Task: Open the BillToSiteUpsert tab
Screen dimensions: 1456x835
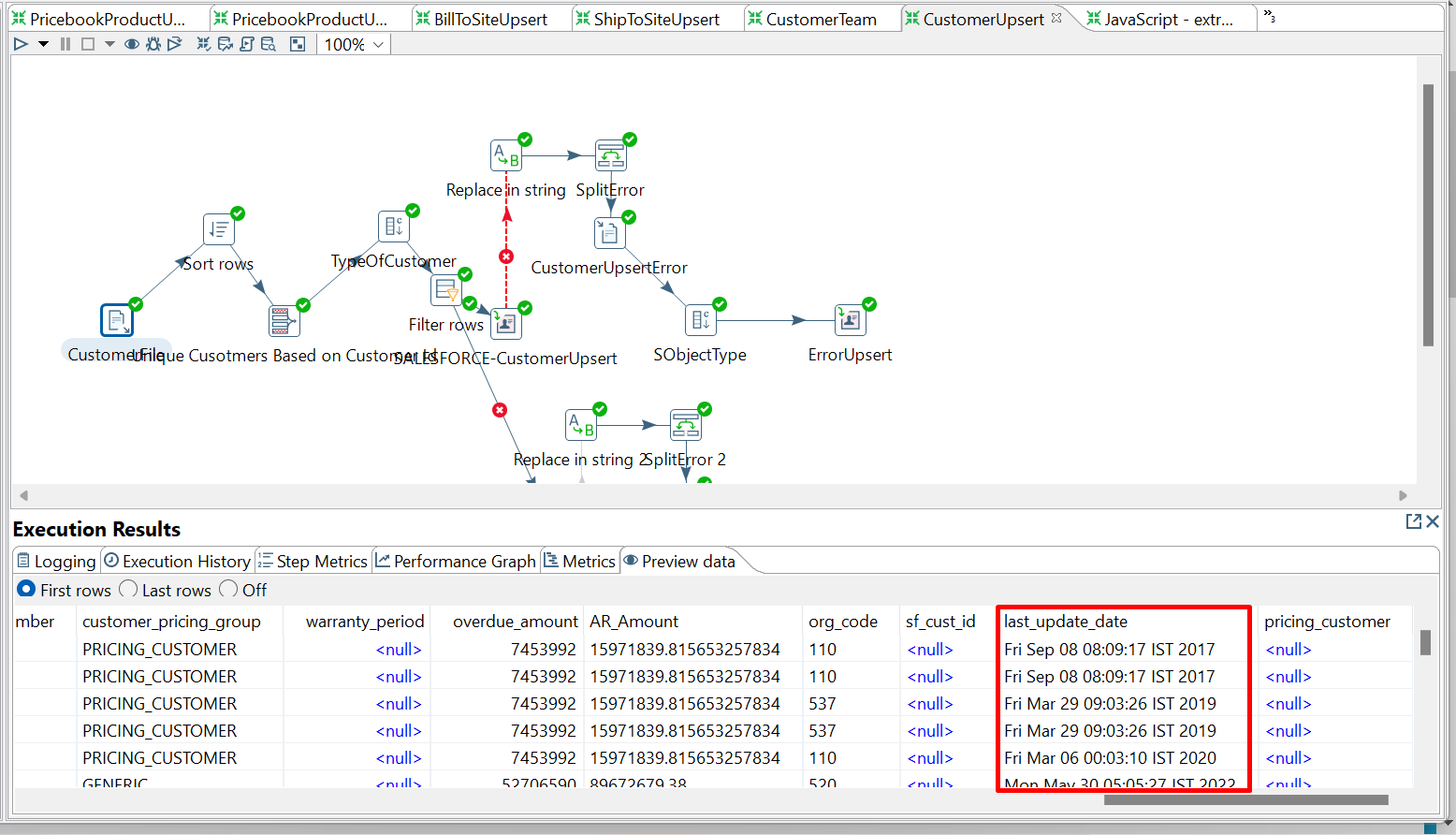Action: 490,19
